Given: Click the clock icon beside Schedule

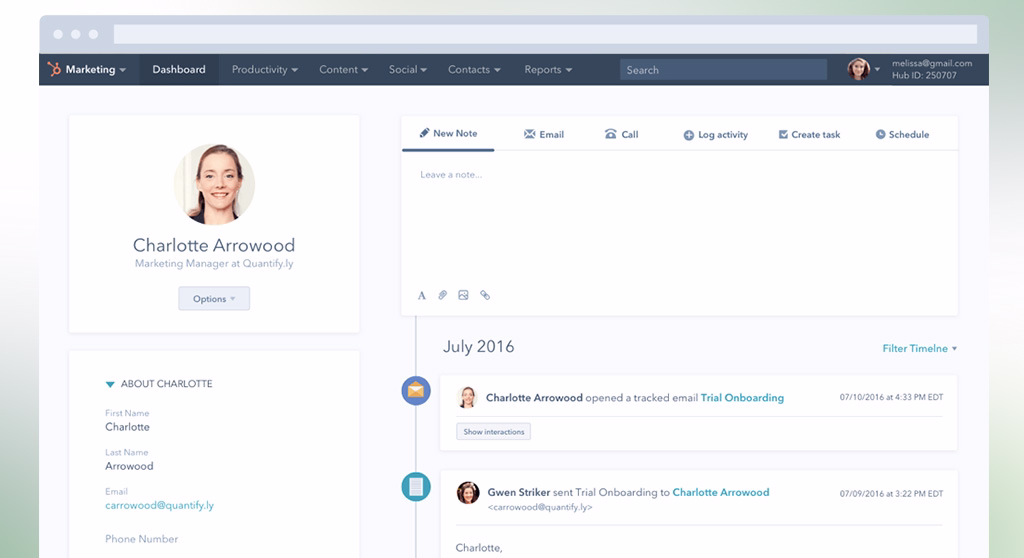Looking at the screenshot, I should pos(880,134).
